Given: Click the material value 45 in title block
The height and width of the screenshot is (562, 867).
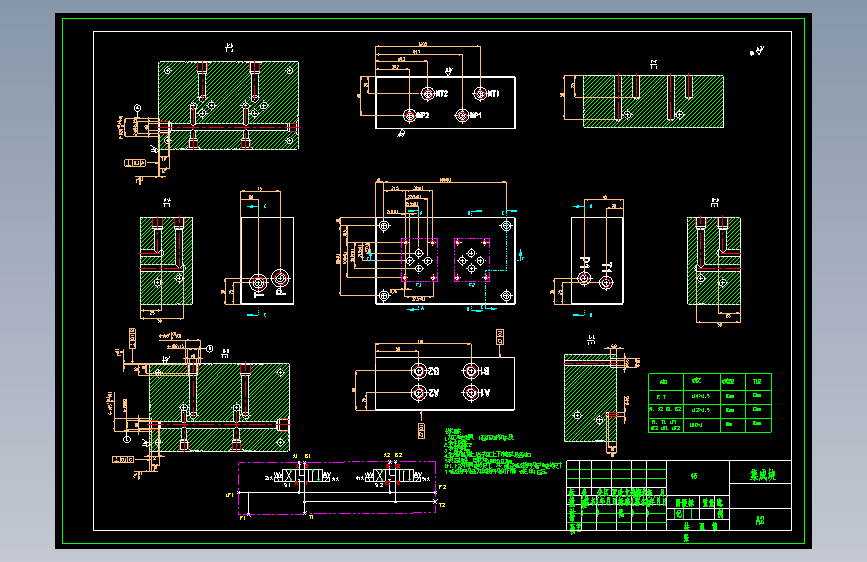Looking at the screenshot, I should pos(694,476).
